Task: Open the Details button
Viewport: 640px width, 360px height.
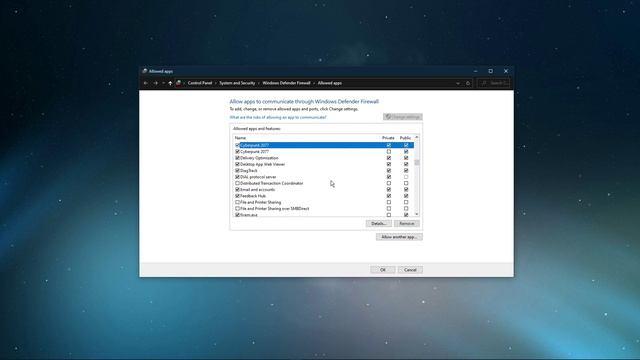Action: pyautogui.click(x=379, y=223)
